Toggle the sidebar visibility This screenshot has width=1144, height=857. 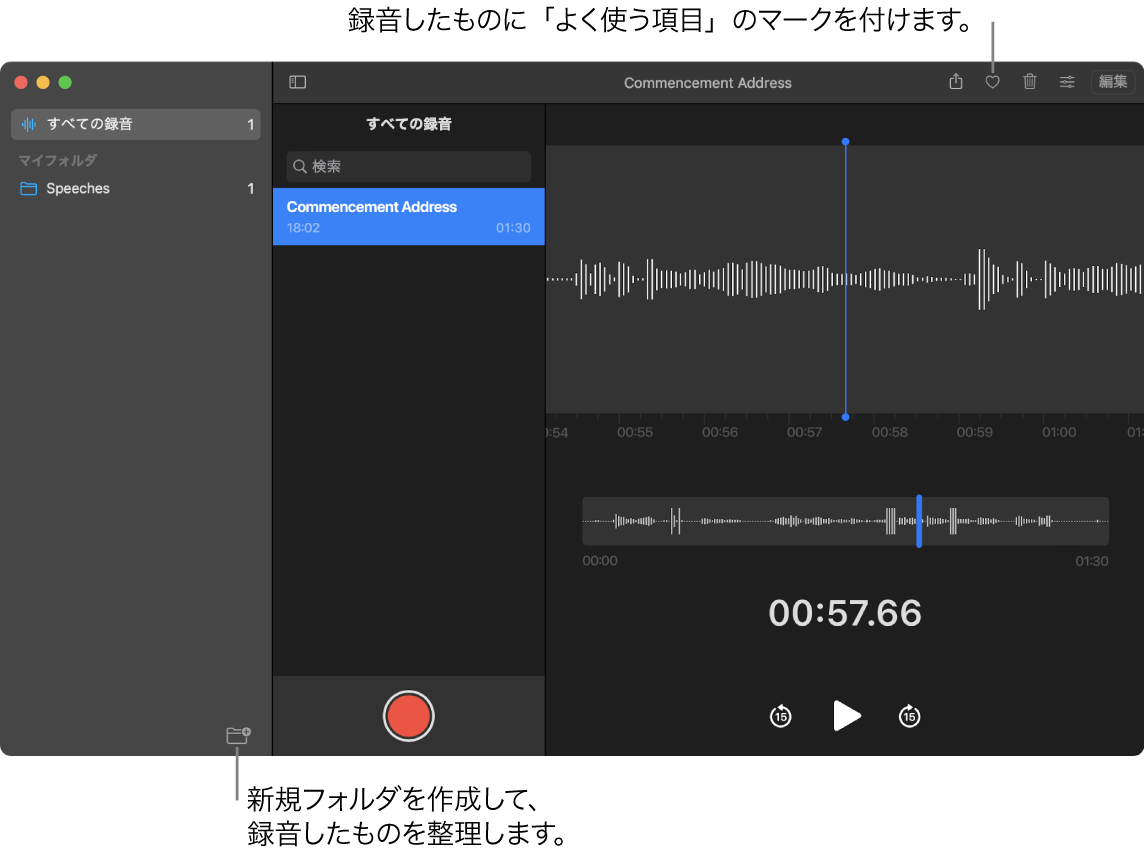pos(297,82)
